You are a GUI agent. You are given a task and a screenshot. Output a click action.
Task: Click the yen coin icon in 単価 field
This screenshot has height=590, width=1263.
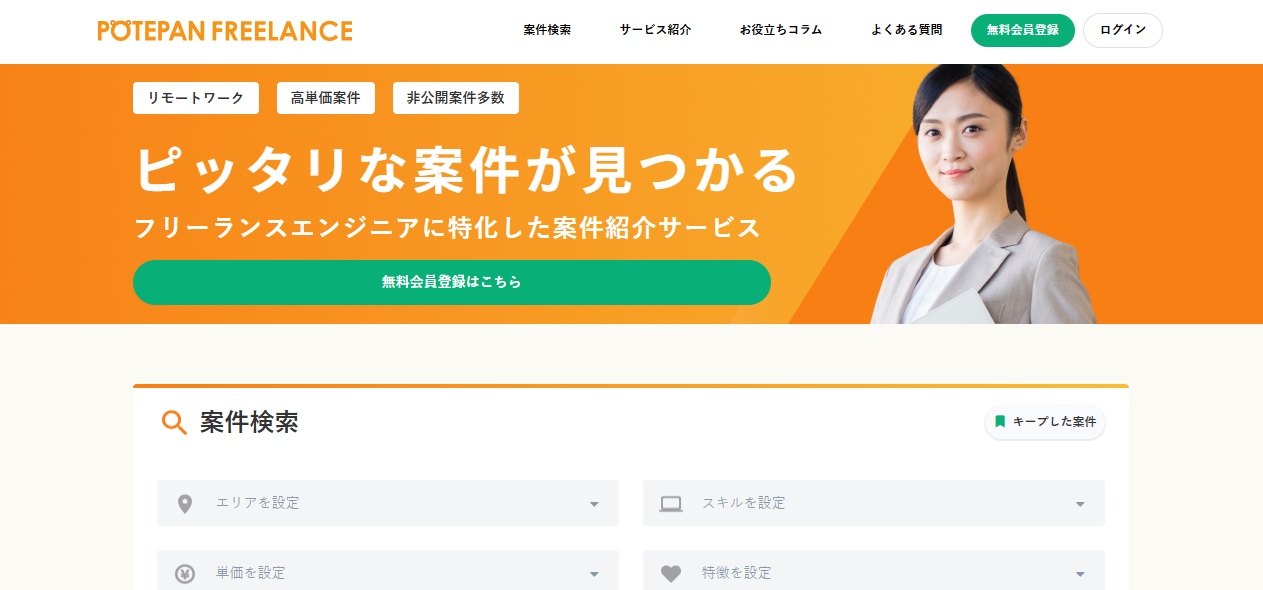pyautogui.click(x=184, y=574)
